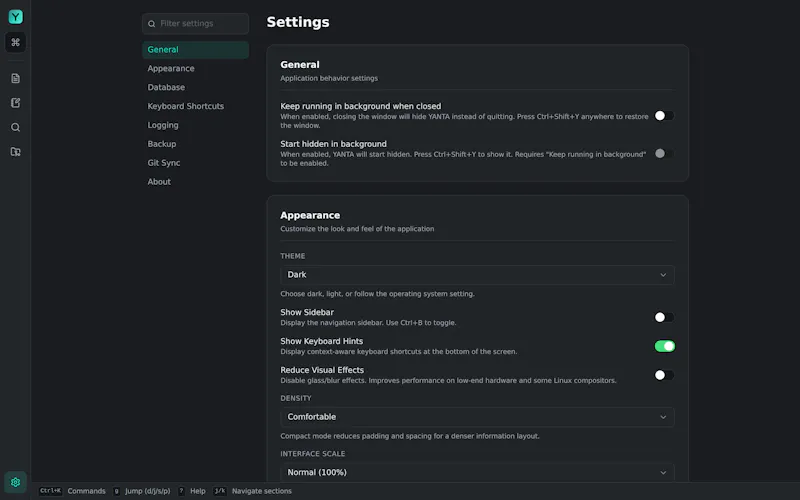Open Logging settings section
Screen dimensions: 800x500
[195, 125]
